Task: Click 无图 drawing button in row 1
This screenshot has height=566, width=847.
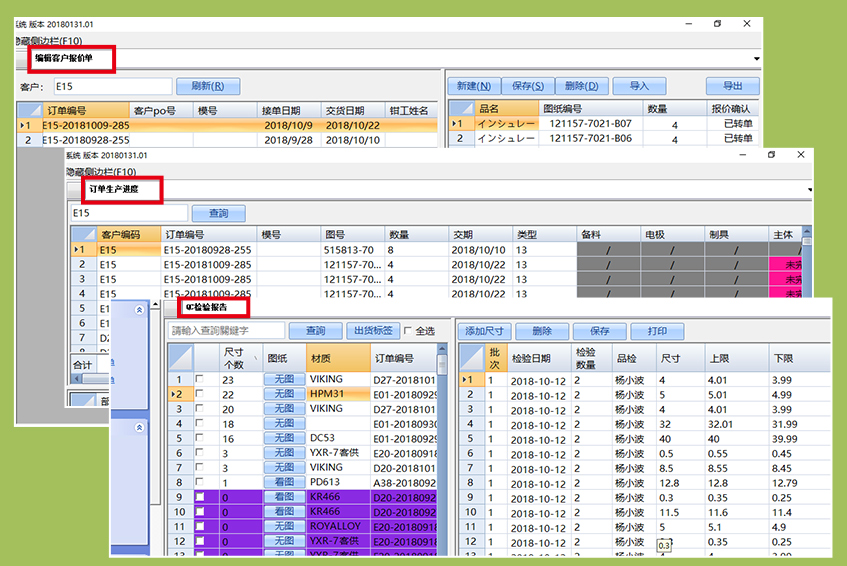Action: click(x=283, y=380)
